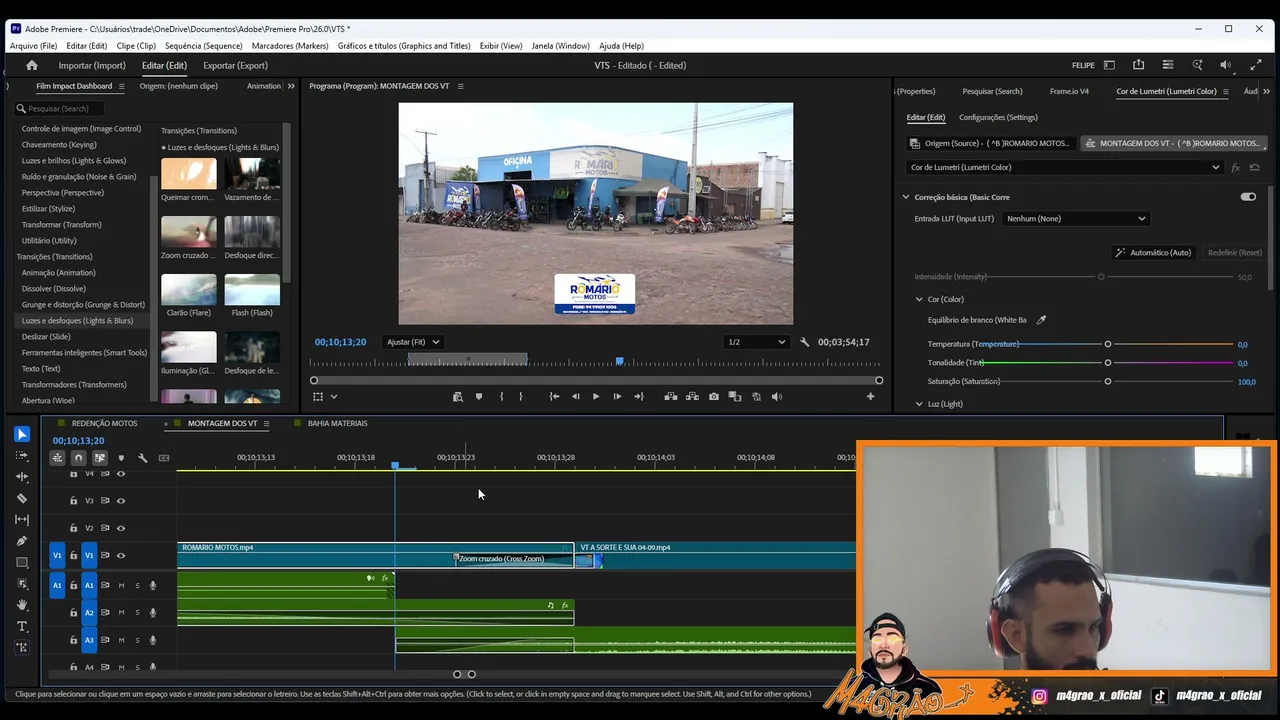Click the Automático (Auto) button

pos(1153,253)
